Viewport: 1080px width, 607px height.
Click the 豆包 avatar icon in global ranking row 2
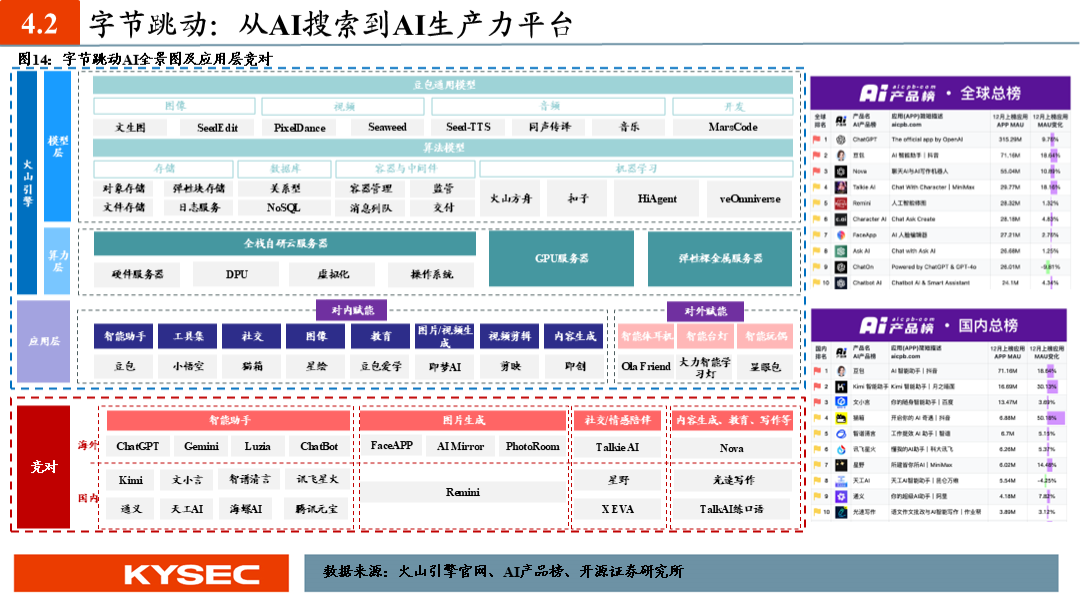841,155
